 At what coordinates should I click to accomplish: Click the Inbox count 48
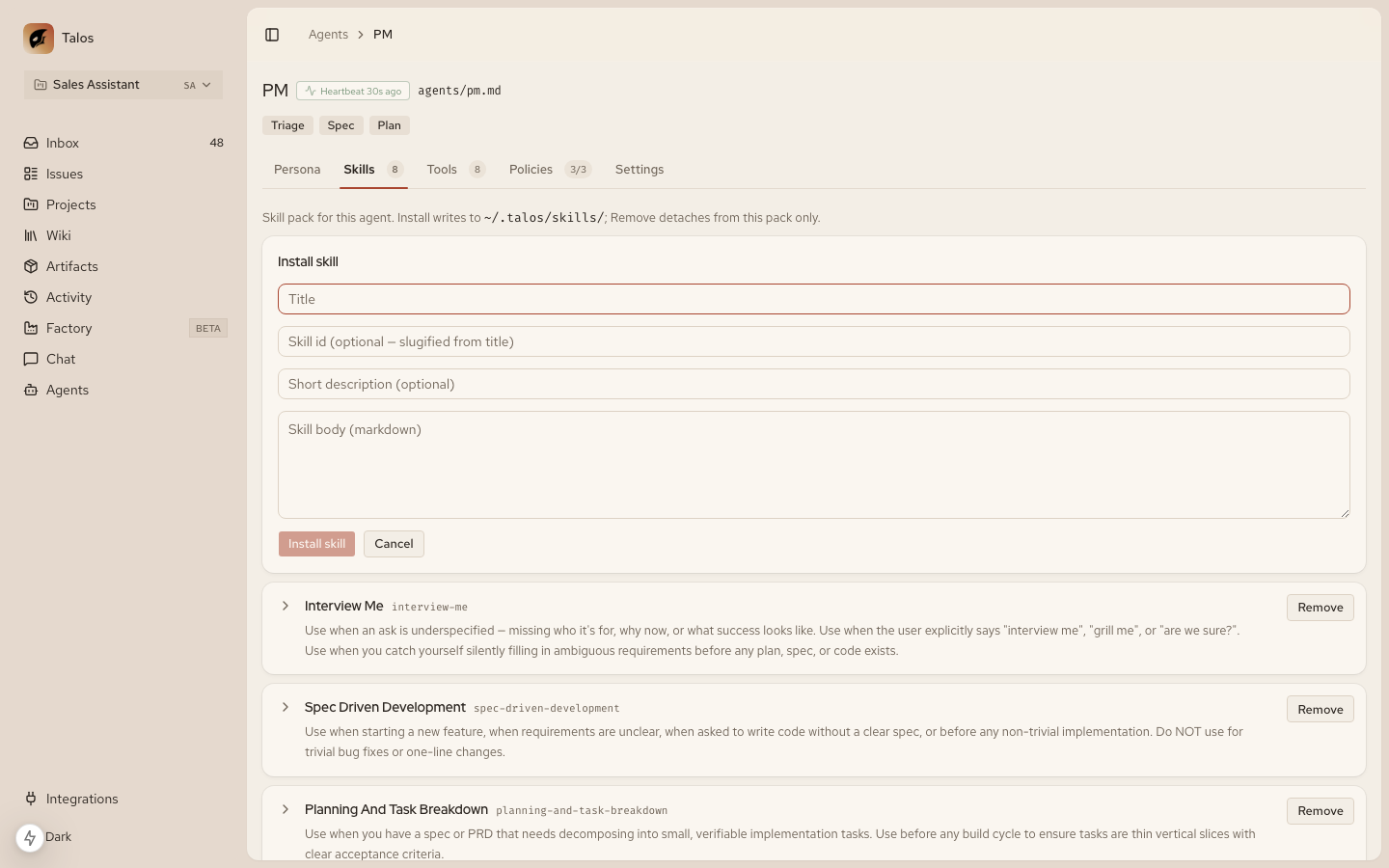216,143
